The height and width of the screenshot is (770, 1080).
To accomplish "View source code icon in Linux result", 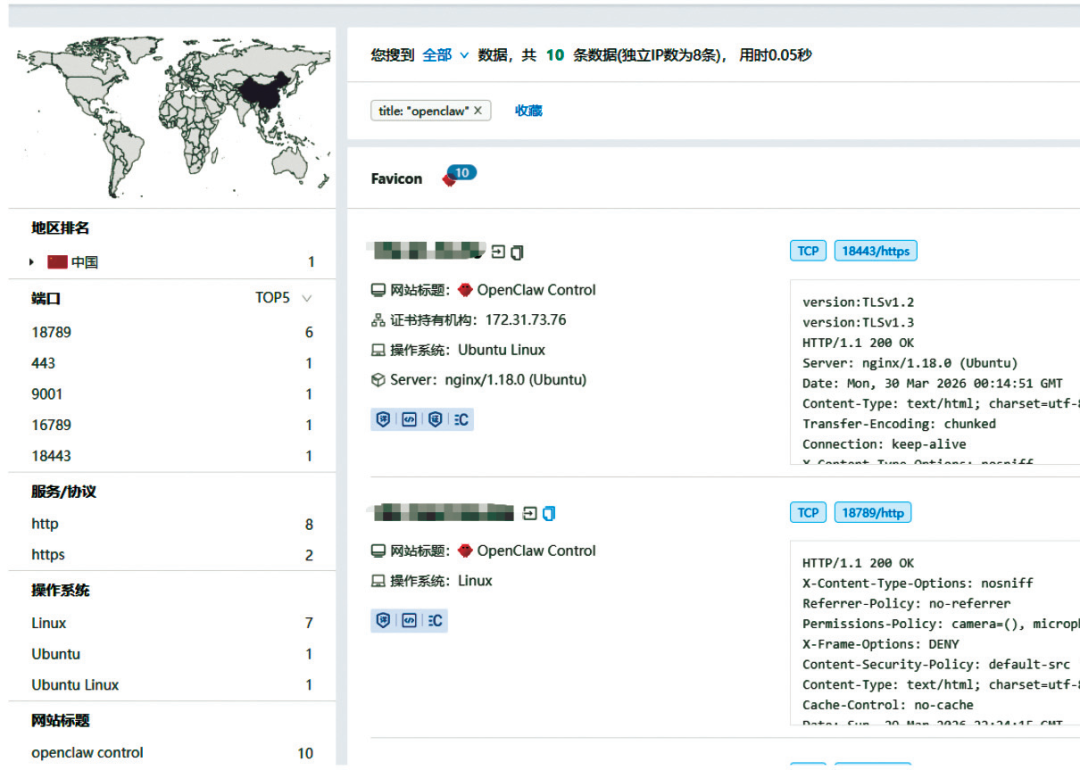I will coord(409,621).
